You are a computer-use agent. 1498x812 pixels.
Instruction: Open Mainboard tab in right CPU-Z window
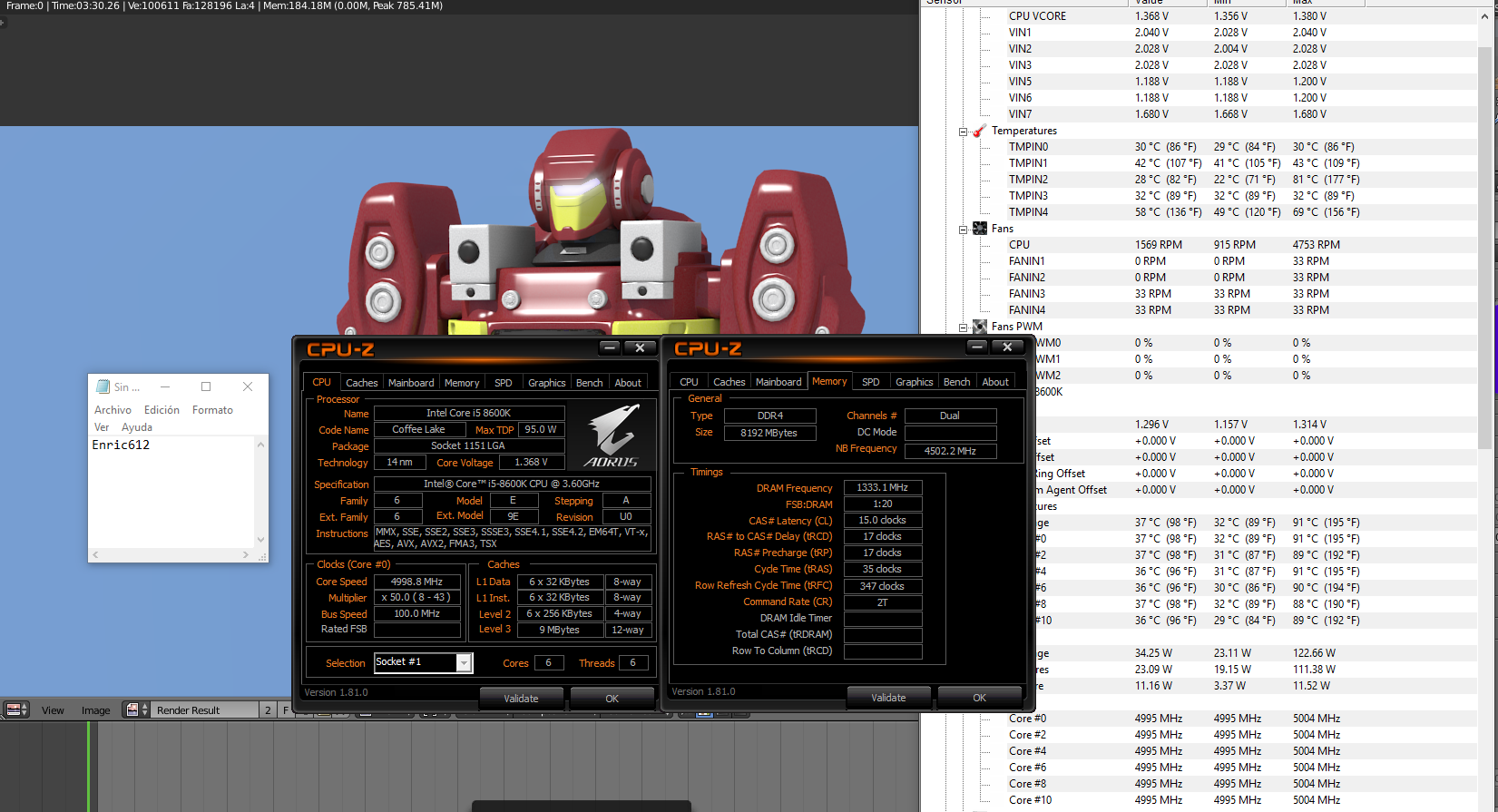[778, 382]
